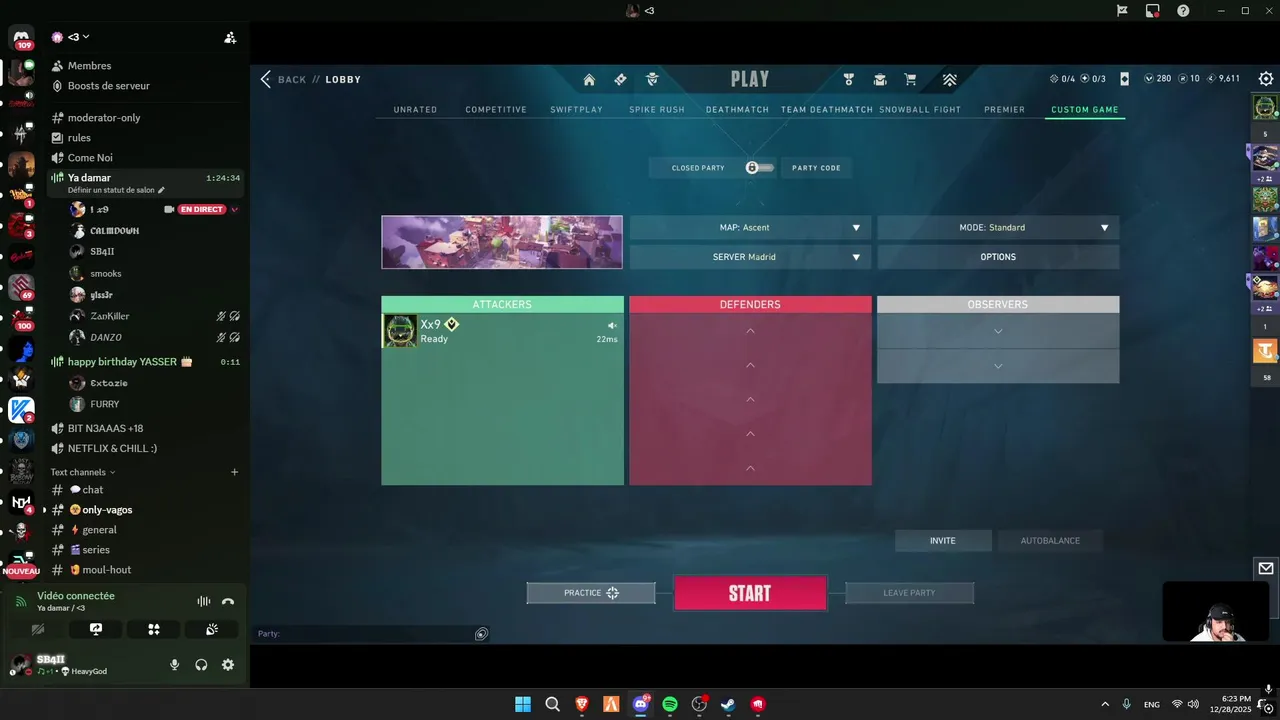Join first Observers slot arrow
This screenshot has width=1280, height=720.
click(998, 331)
